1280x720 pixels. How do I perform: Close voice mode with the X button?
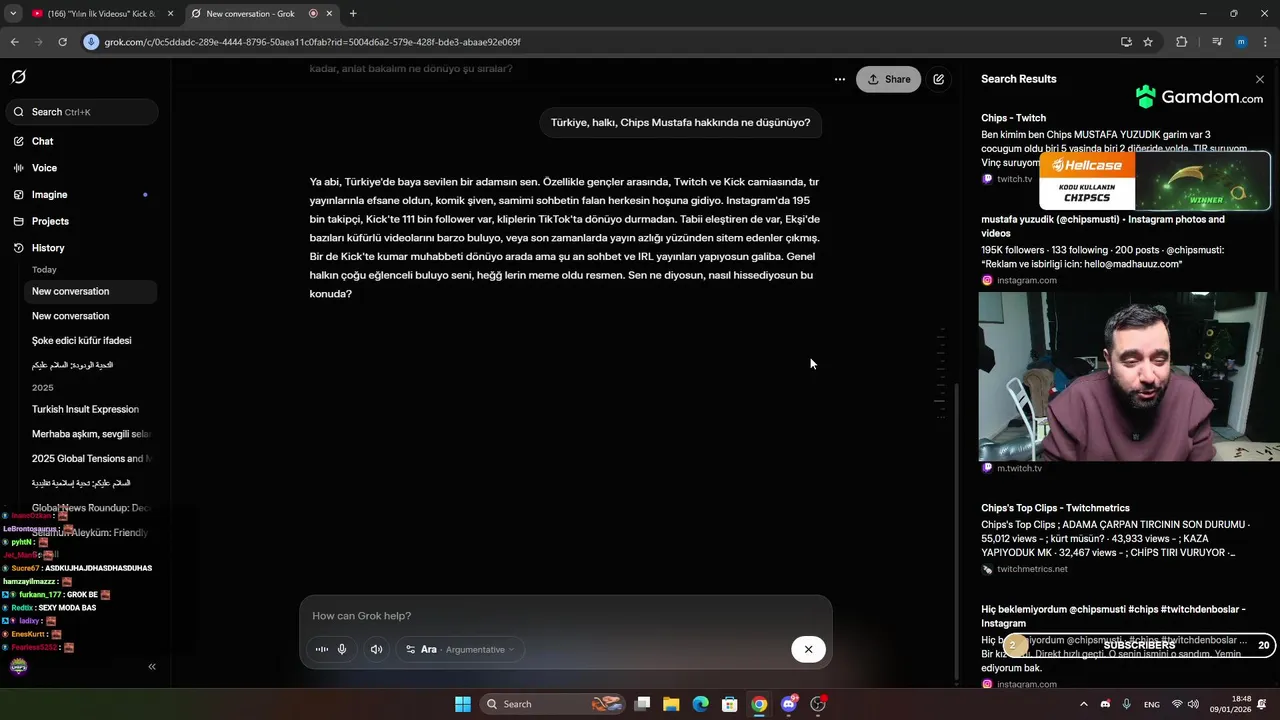[x=808, y=649]
